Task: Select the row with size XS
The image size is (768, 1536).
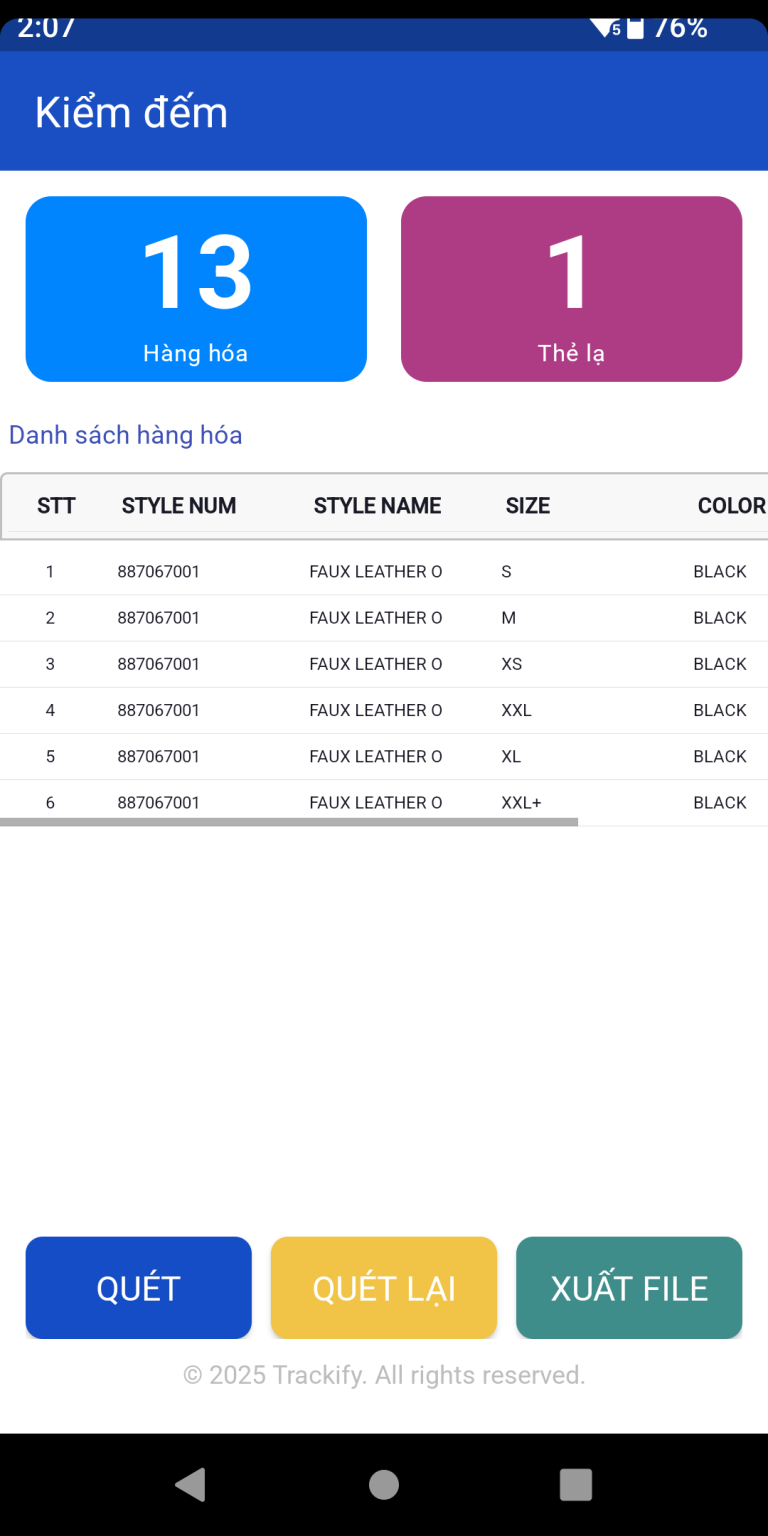Action: click(x=384, y=664)
